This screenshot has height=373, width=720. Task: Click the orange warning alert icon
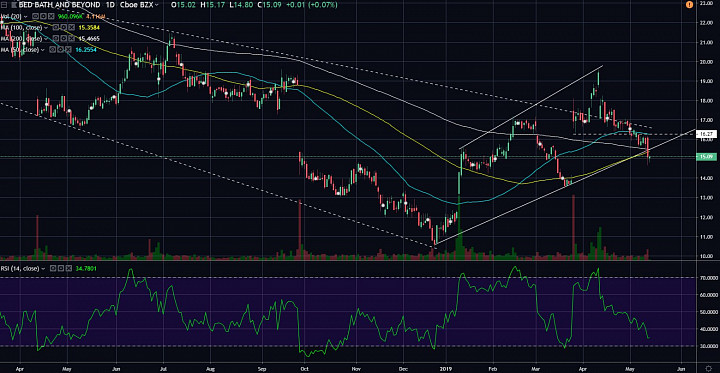coord(689,5)
